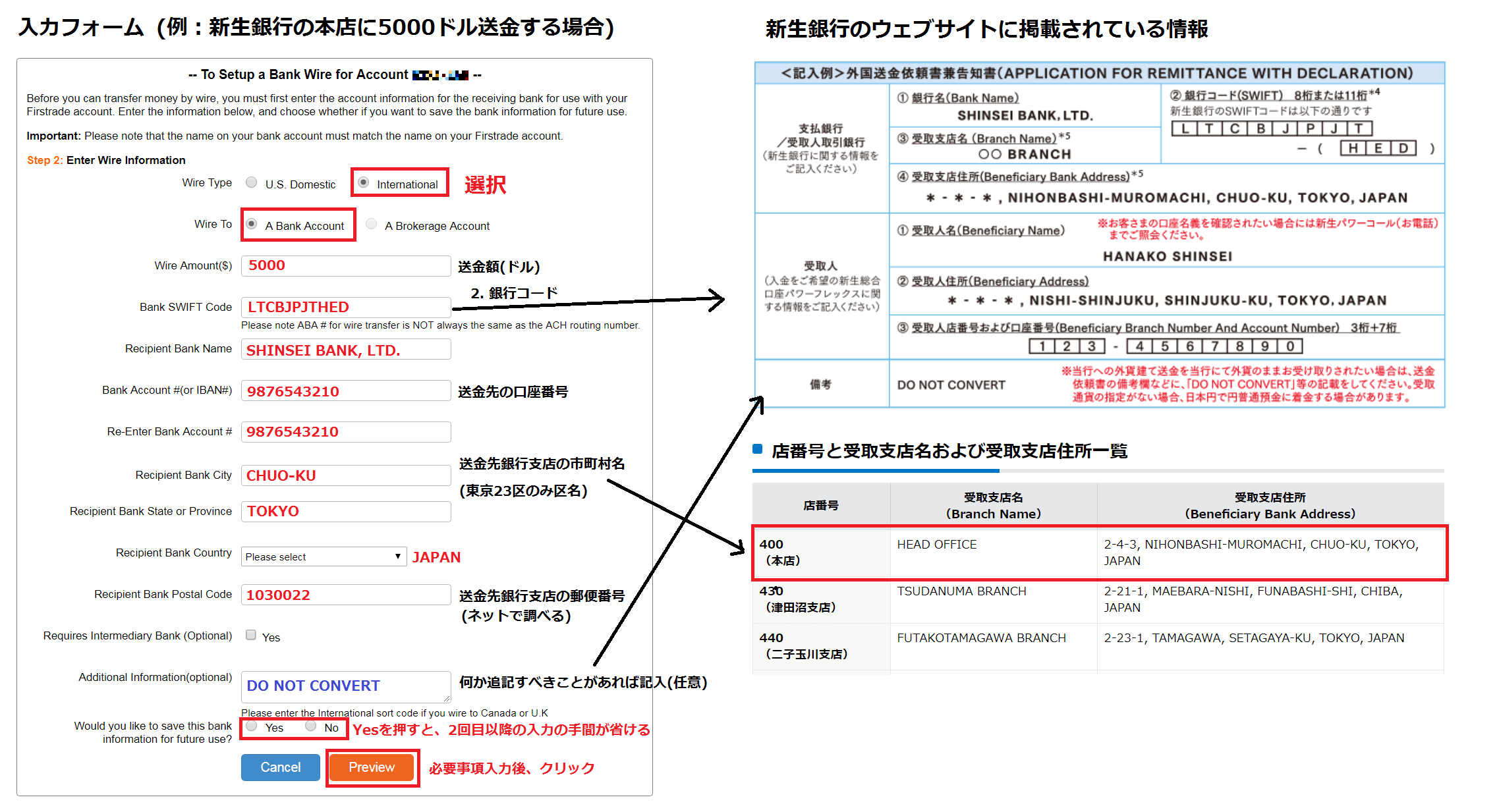Select the "U.S. Domestic" wire type option
Viewport: 1499px width, 812px height.
pos(251,183)
